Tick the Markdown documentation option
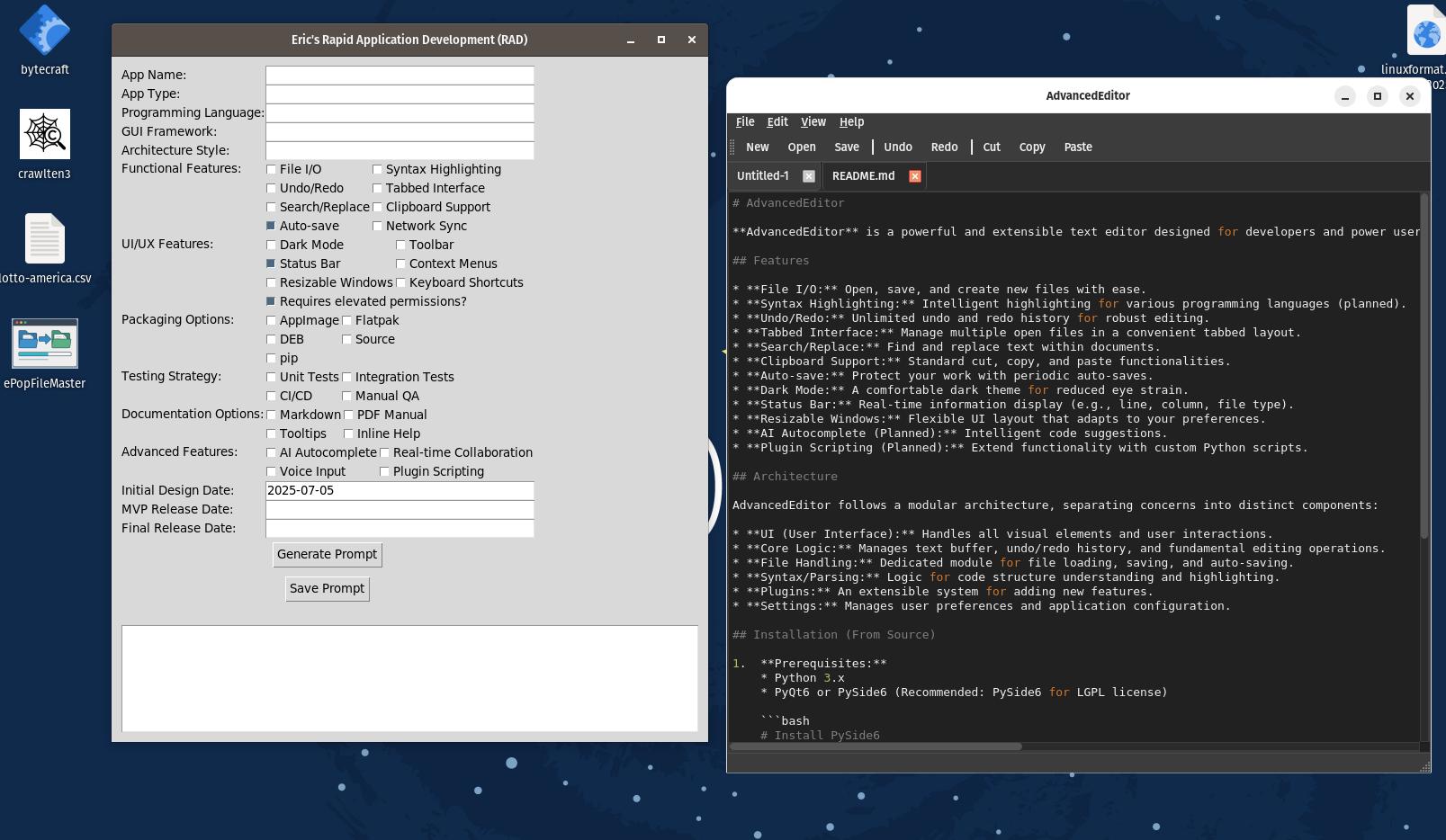Viewport: 1446px width, 840px height. tap(271, 415)
